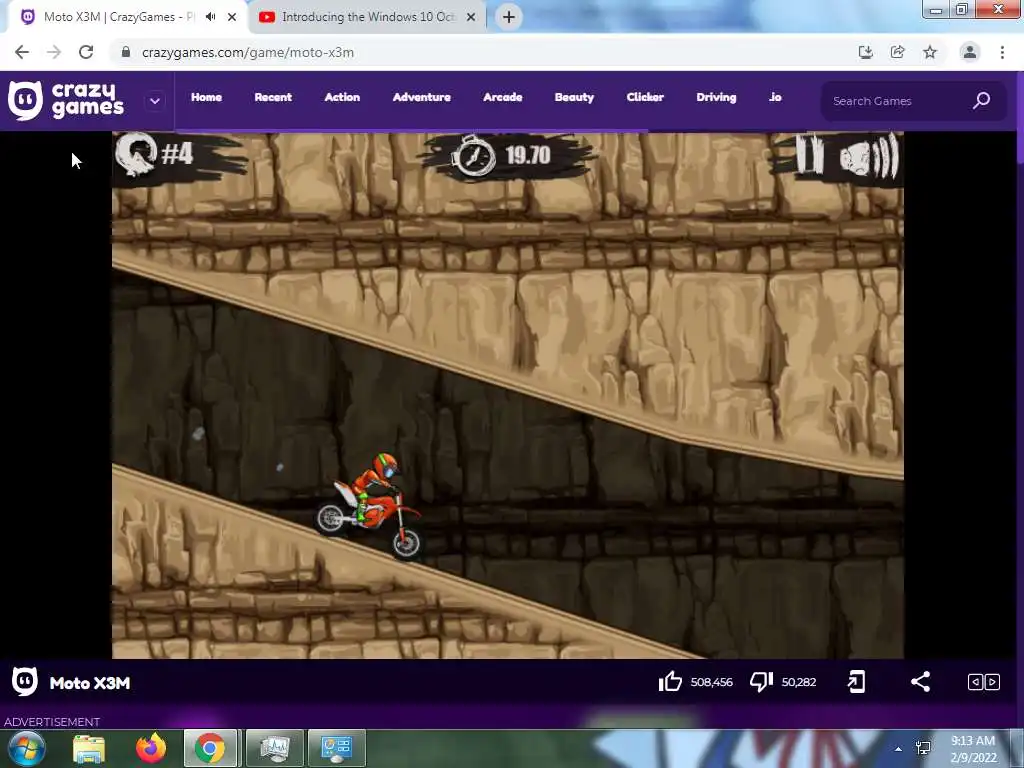Open Chrome three-dot menu
The image size is (1024, 768).
click(1002, 52)
